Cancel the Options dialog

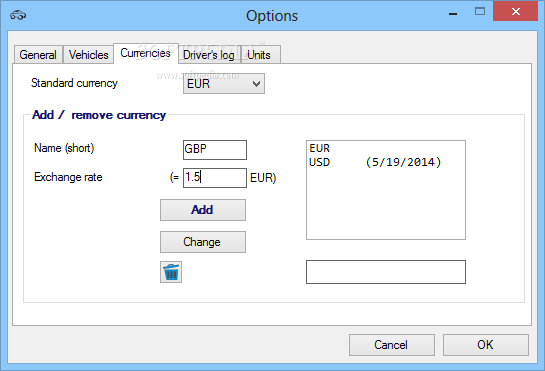click(x=392, y=345)
